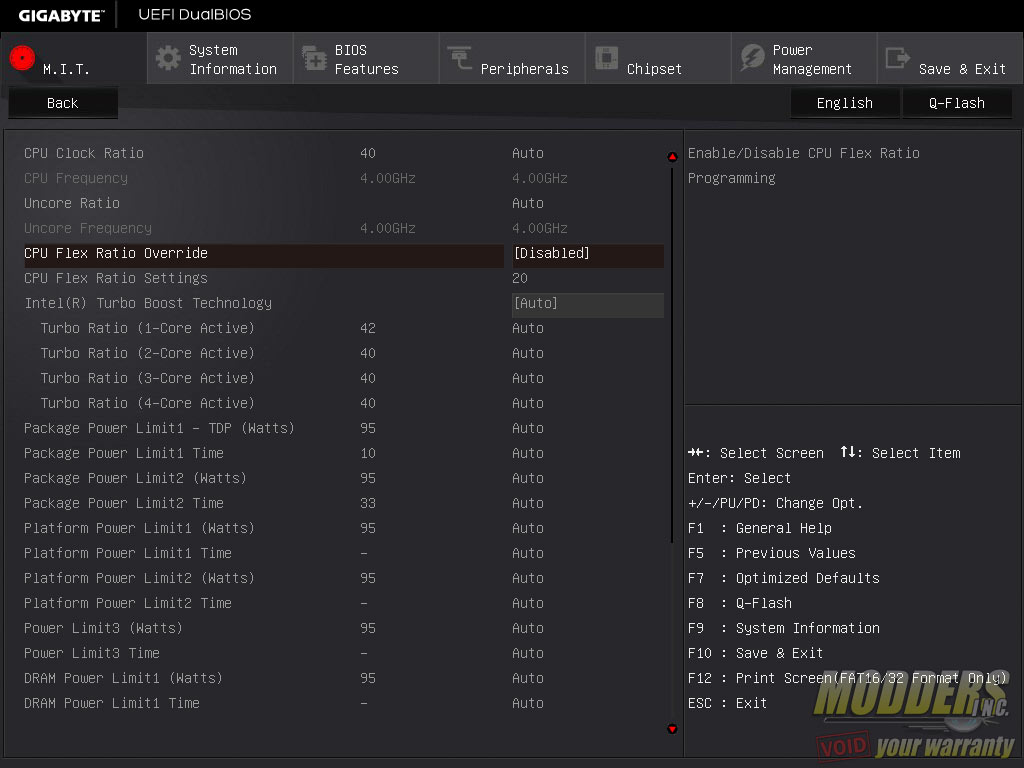
Task: Select Platform Power Limit1 Time Auto value
Action: point(528,554)
